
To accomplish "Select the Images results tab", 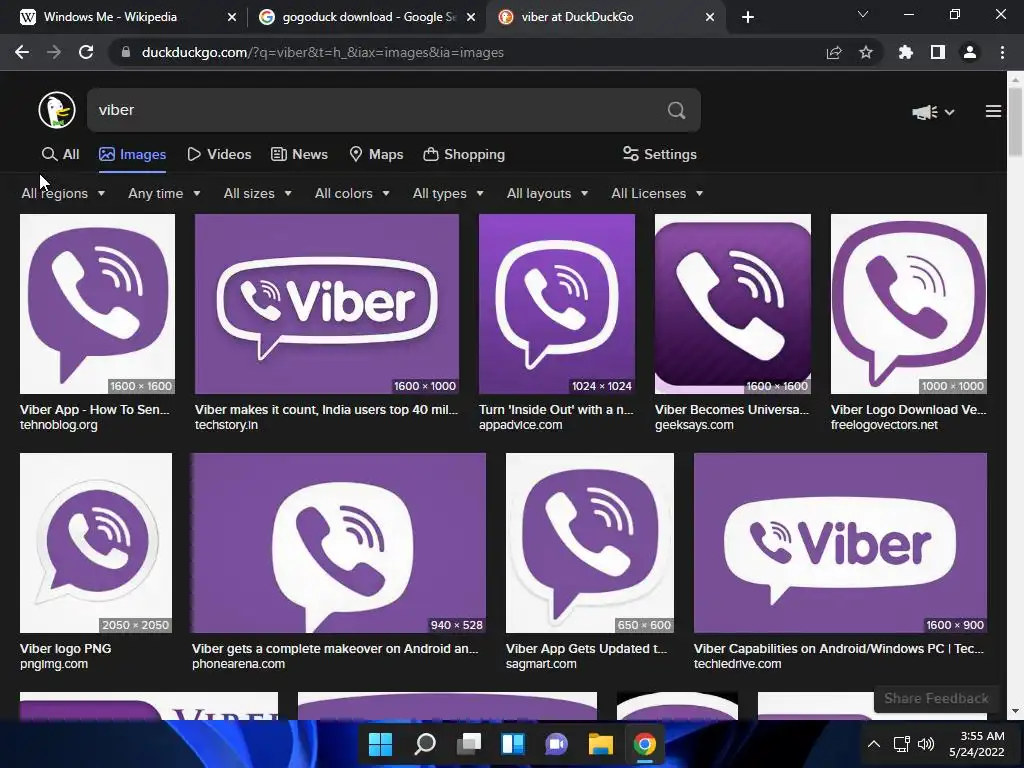I will (133, 154).
